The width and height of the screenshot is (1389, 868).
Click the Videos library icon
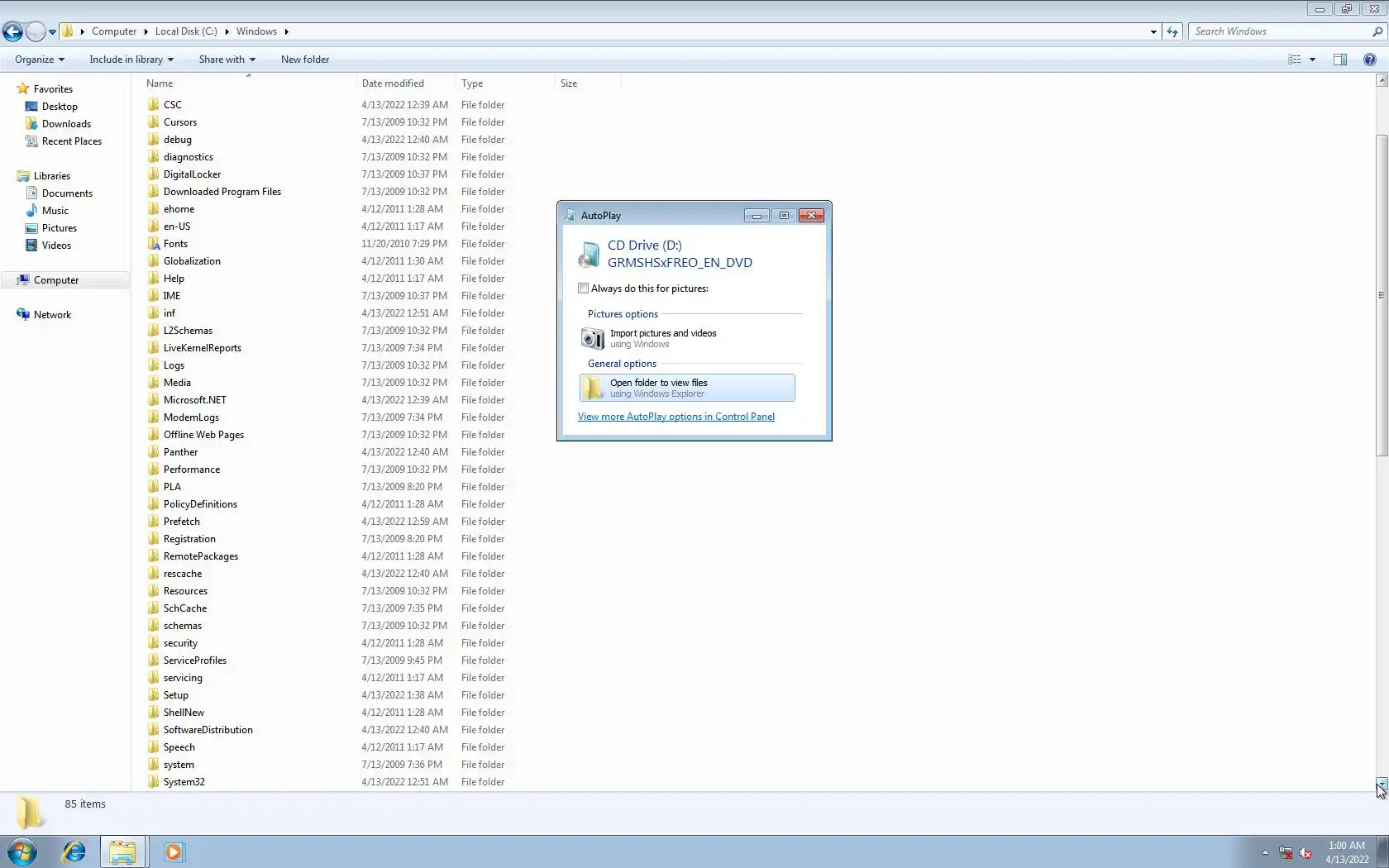(x=31, y=245)
